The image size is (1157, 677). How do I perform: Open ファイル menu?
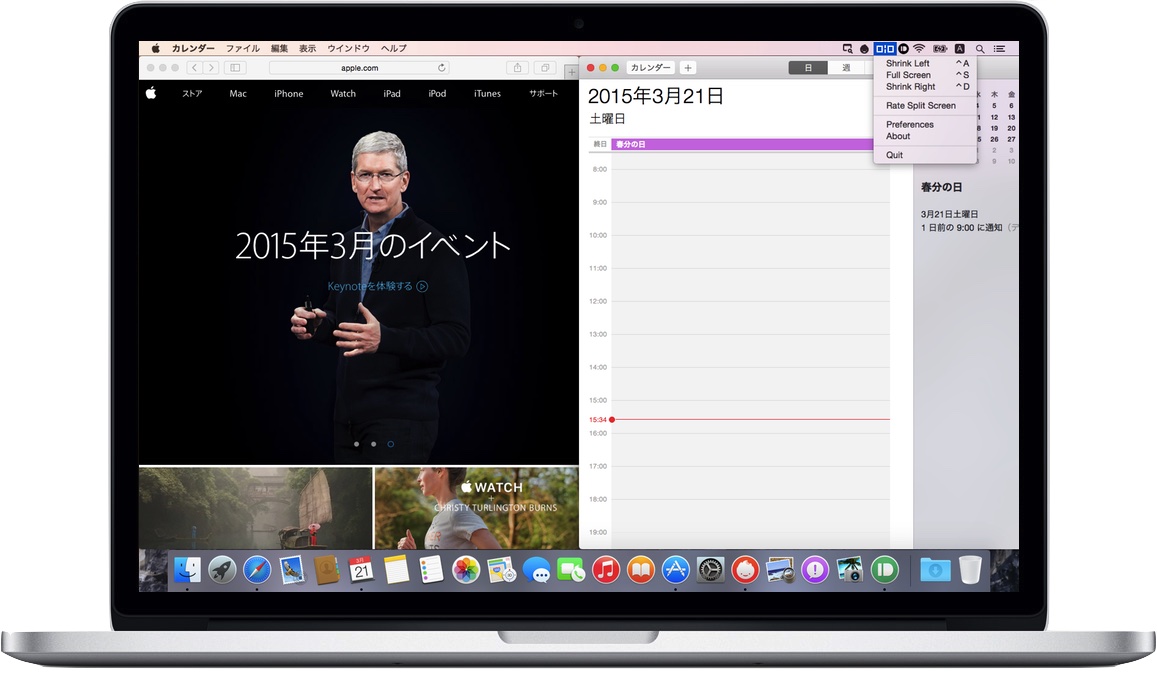coord(242,48)
